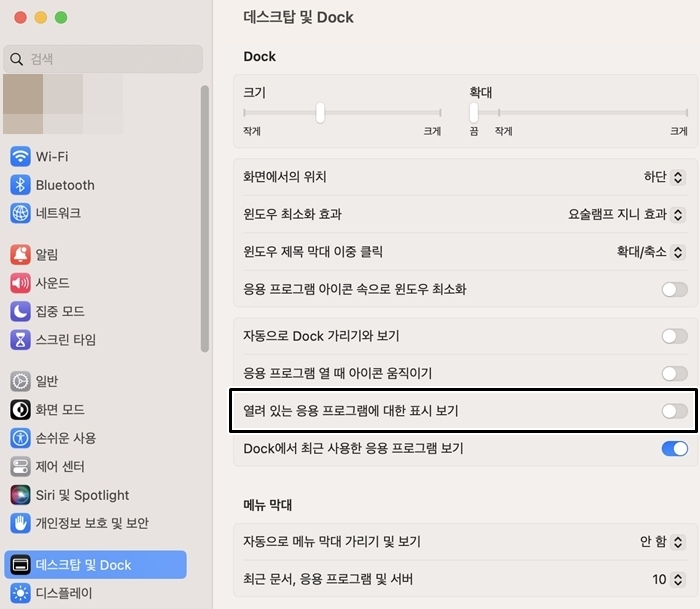
Task: Click the 확대/축소 value text
Action: point(642,252)
